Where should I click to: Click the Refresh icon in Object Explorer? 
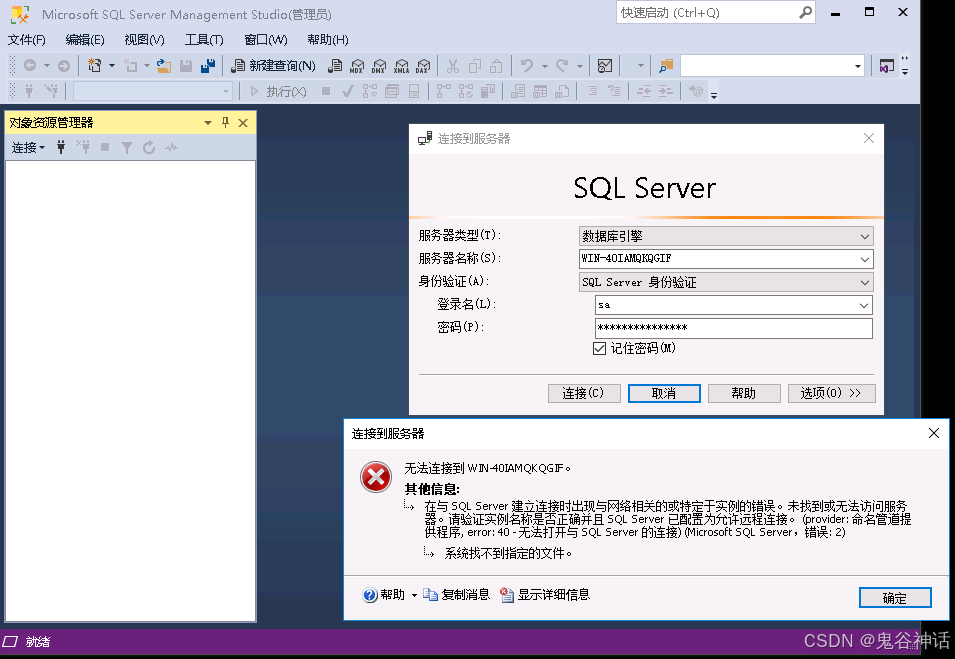coord(149,147)
